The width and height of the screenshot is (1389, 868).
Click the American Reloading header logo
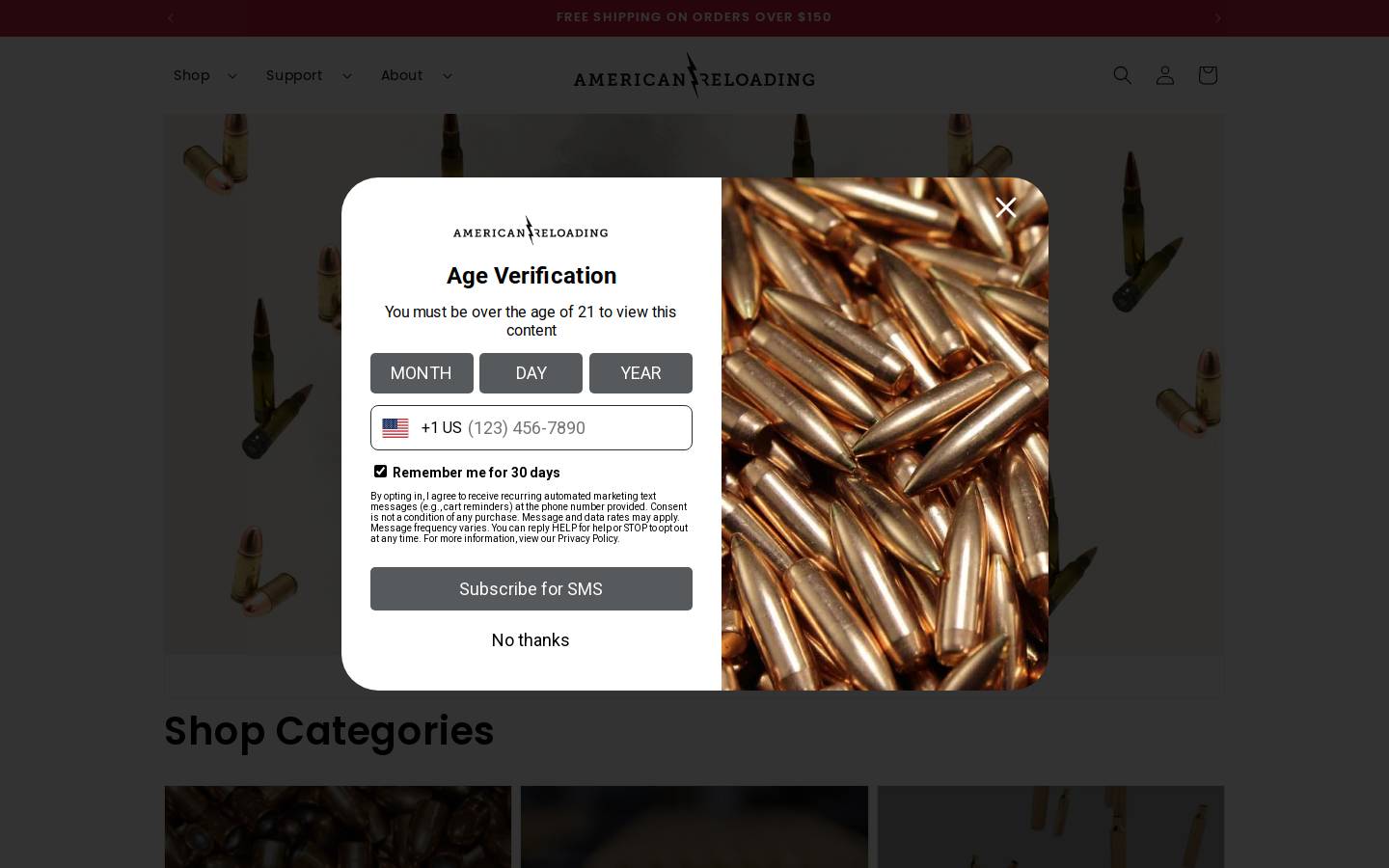[x=694, y=75]
